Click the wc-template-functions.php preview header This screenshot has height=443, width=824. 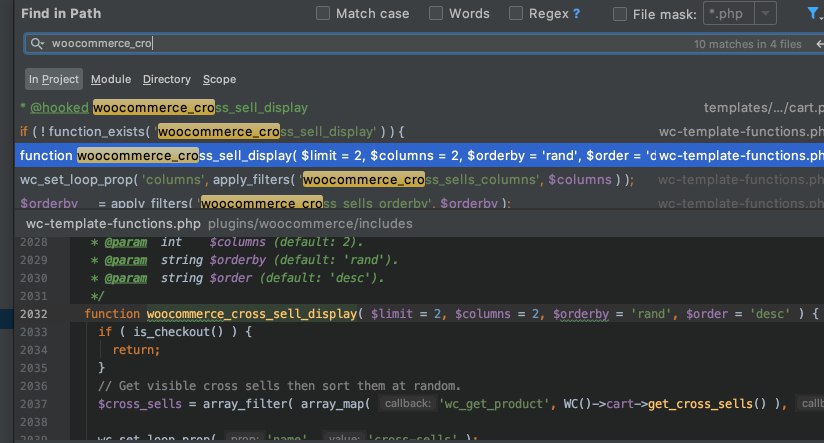113,224
